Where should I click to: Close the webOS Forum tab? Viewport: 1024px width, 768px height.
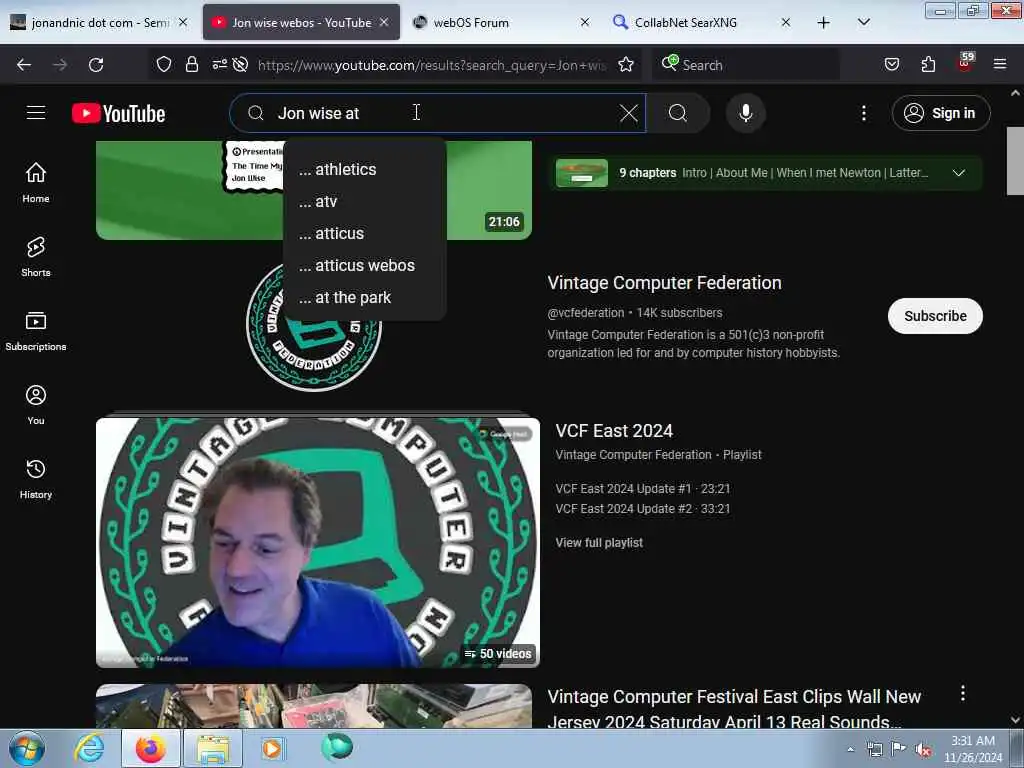(584, 22)
